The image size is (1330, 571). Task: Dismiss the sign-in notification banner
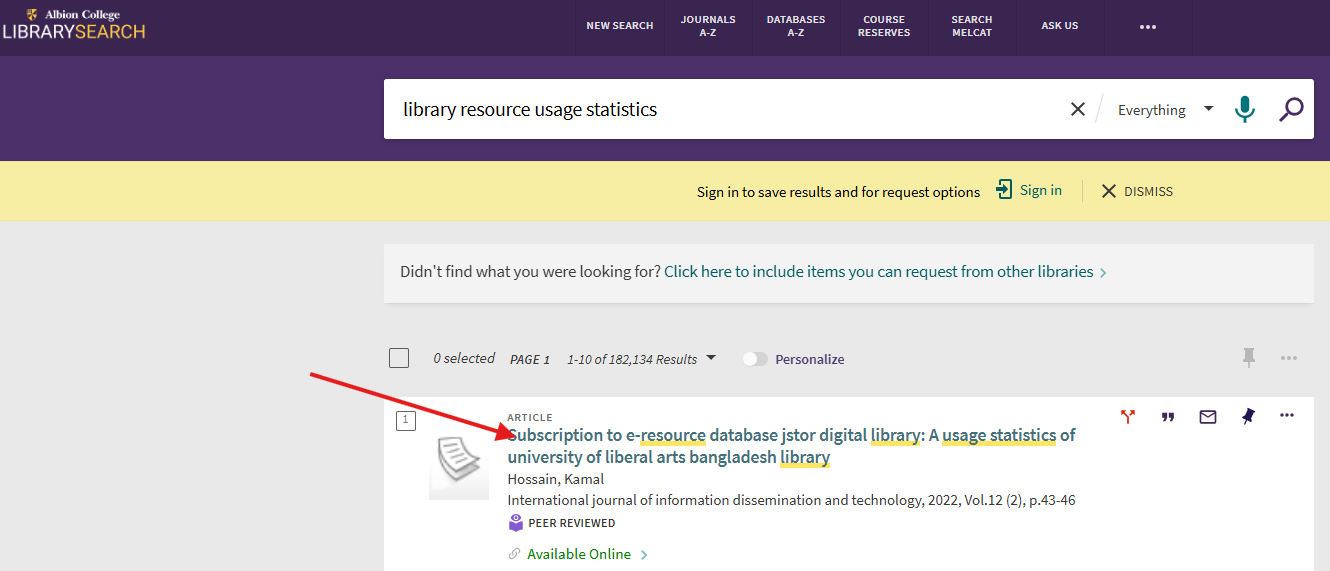coord(1137,191)
